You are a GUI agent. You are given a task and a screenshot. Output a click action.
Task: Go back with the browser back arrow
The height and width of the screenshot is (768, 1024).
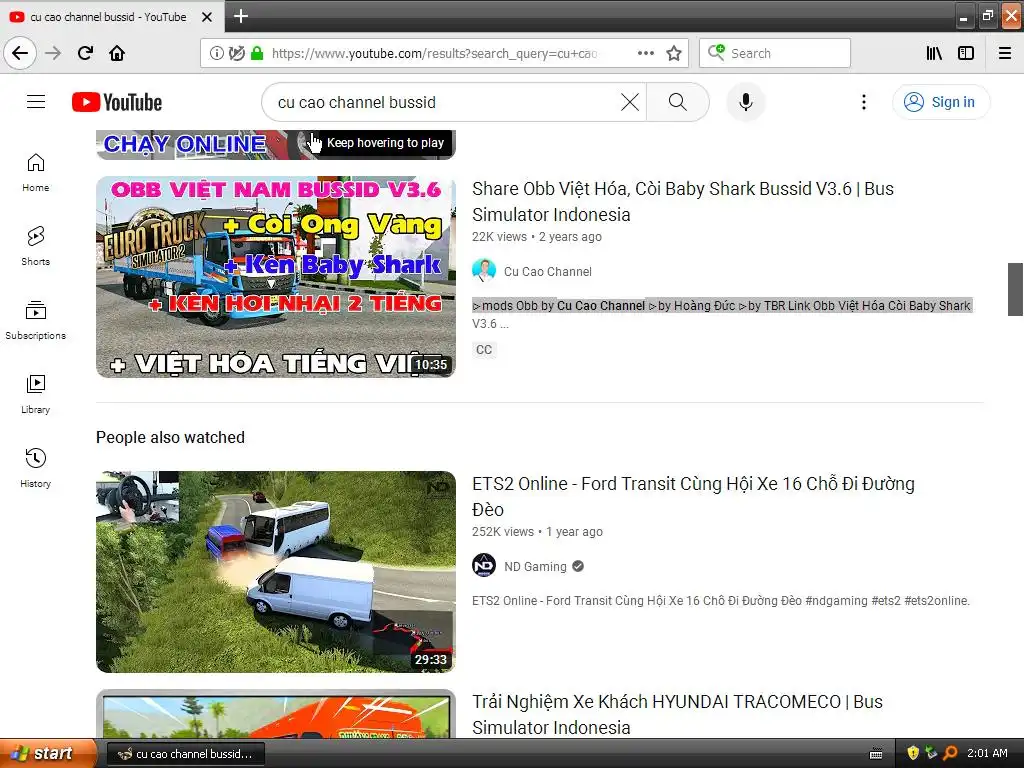(20, 53)
